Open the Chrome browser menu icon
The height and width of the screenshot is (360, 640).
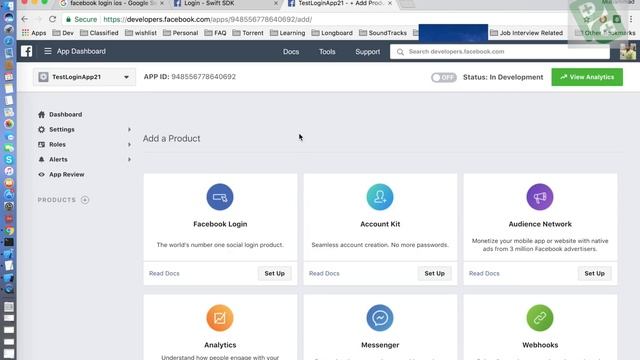pyautogui.click(x=631, y=19)
